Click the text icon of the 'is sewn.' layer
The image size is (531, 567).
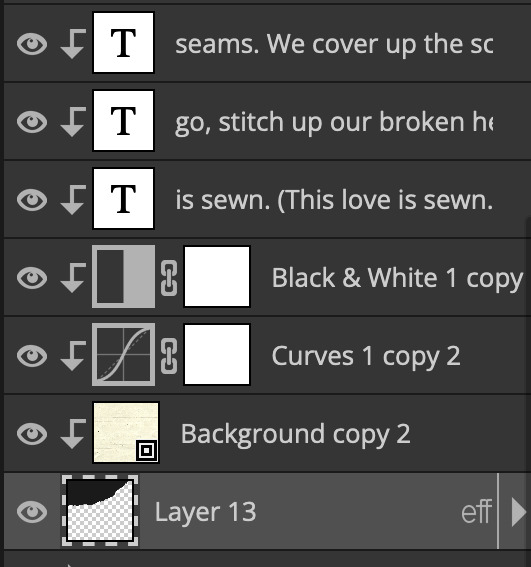[x=123, y=199]
